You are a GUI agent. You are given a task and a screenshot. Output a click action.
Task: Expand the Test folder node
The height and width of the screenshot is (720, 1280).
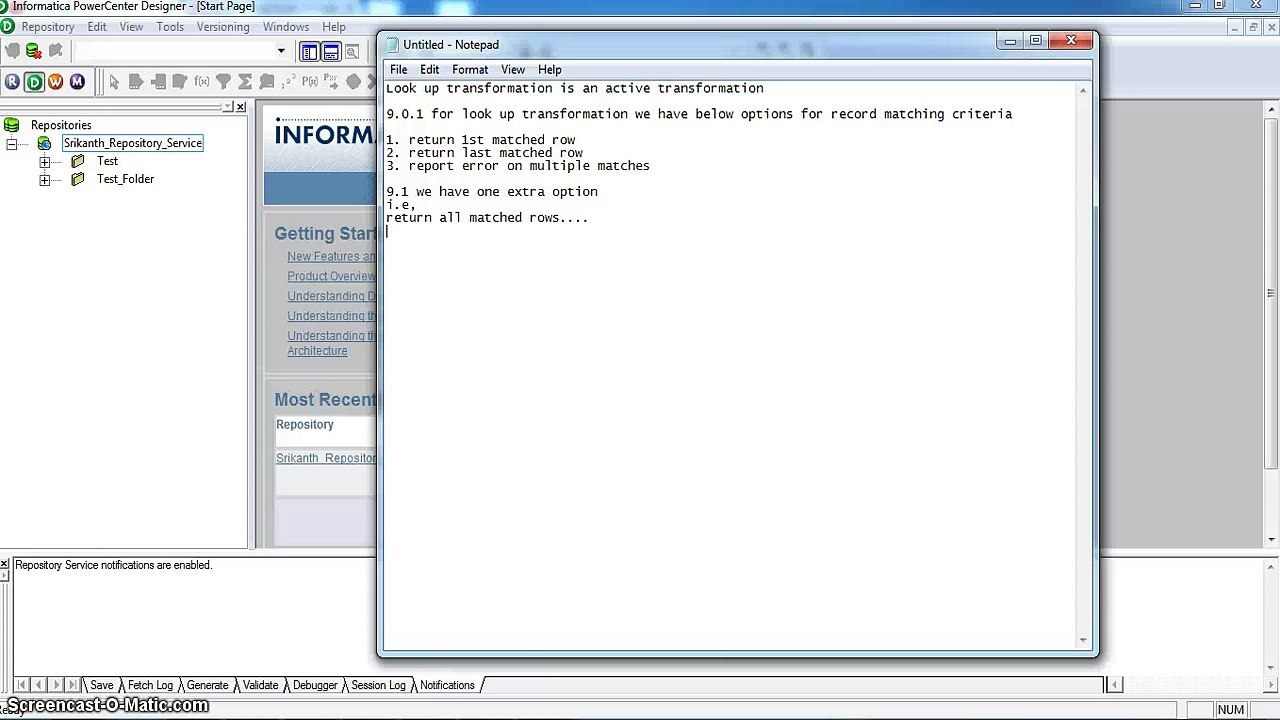pyautogui.click(x=44, y=161)
